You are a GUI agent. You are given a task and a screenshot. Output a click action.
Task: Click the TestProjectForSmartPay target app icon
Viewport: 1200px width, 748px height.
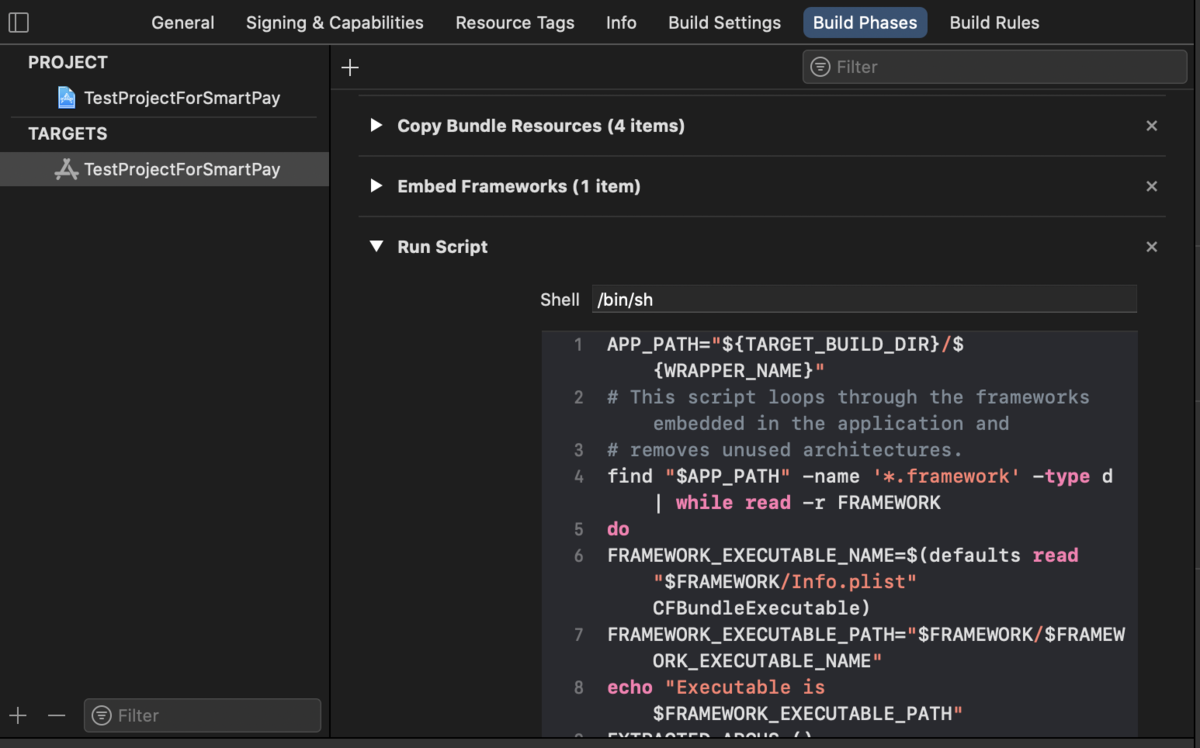pos(67,169)
